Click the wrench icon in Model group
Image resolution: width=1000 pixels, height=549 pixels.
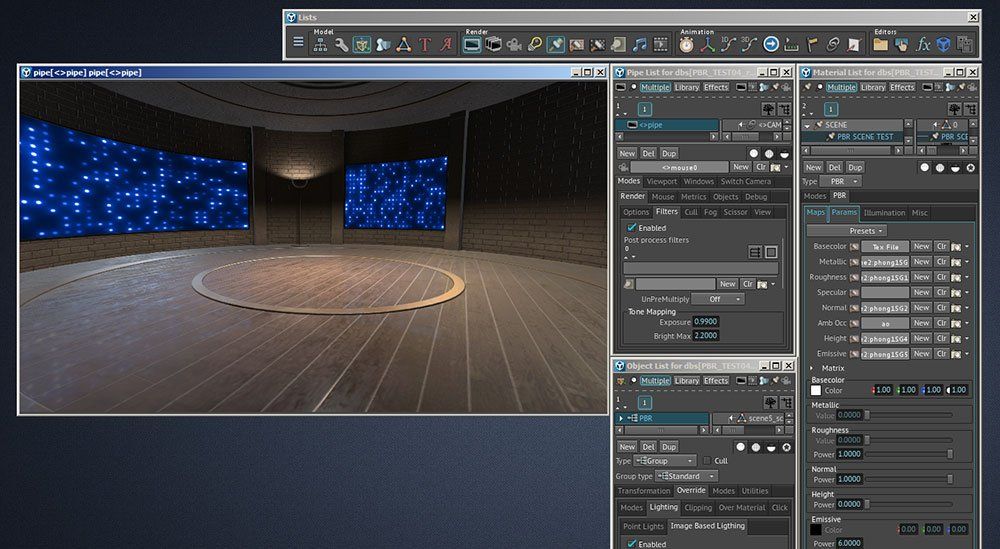341,44
